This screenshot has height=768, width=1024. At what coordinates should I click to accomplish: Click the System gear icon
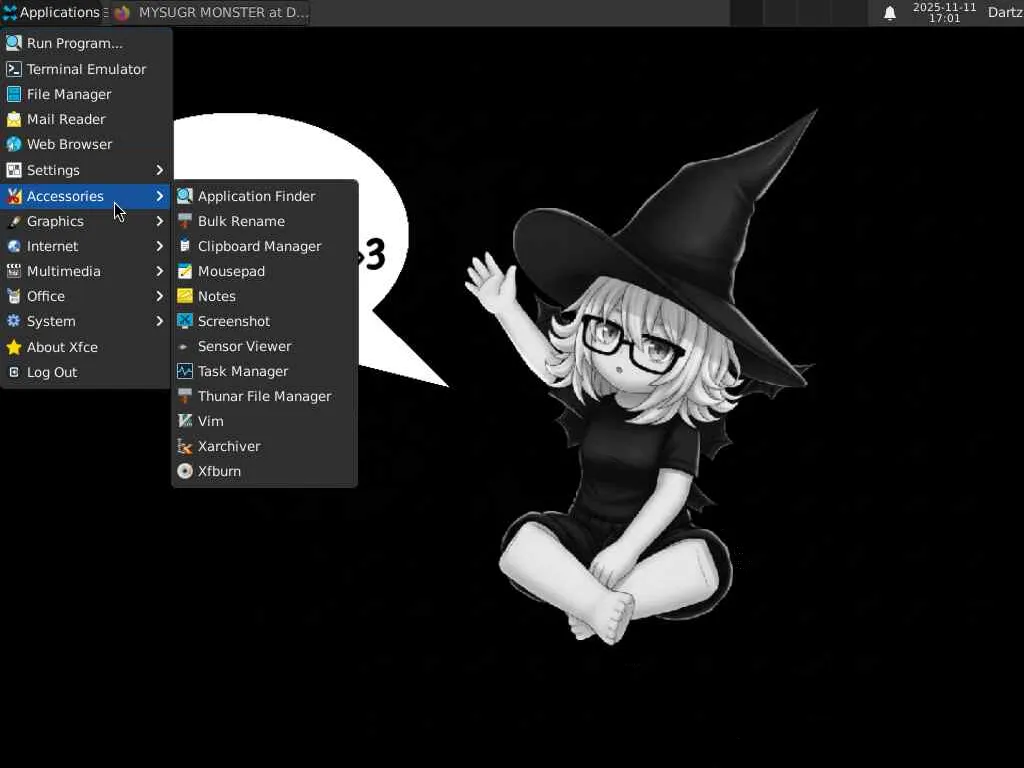tap(14, 321)
